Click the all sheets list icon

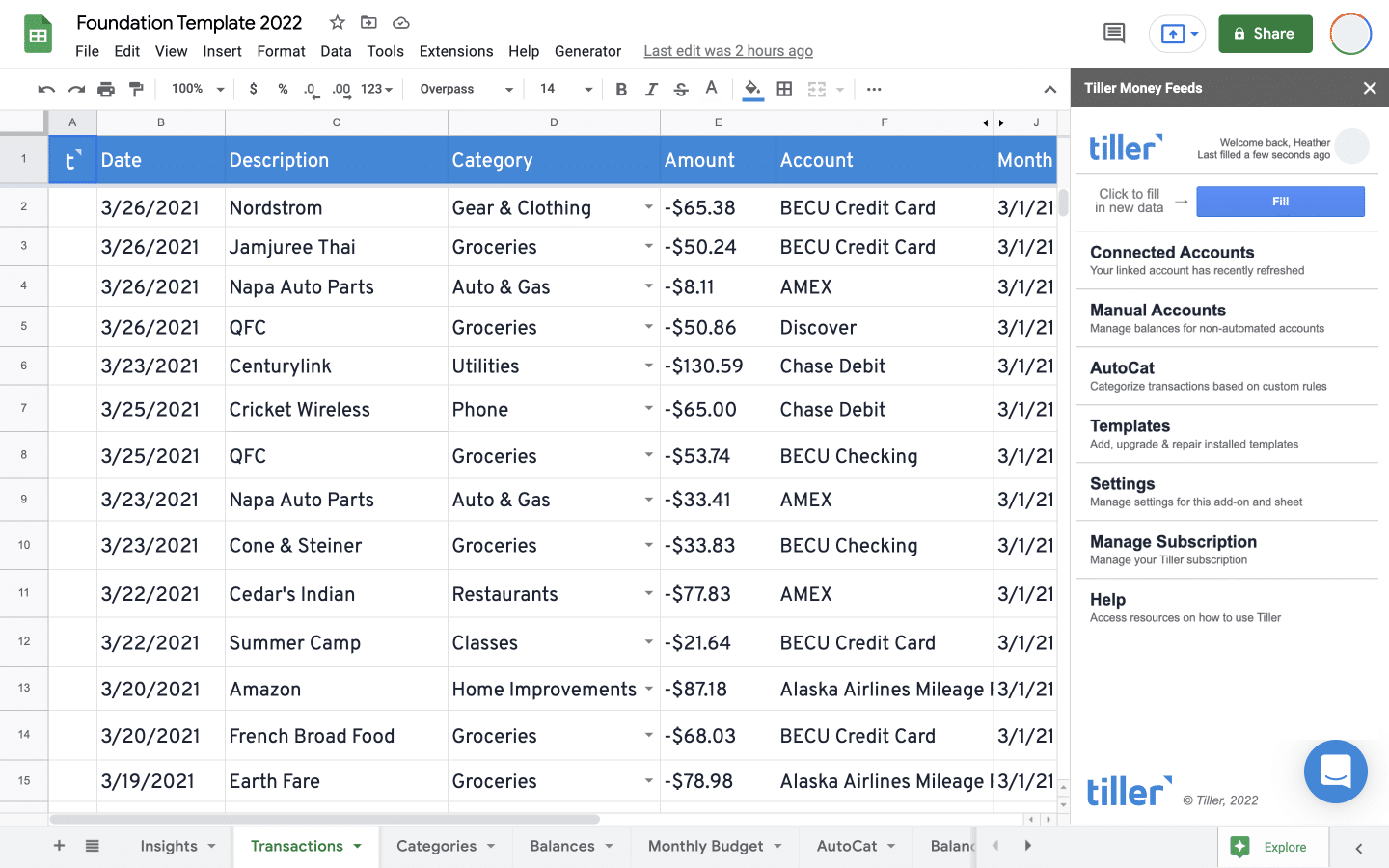92,846
